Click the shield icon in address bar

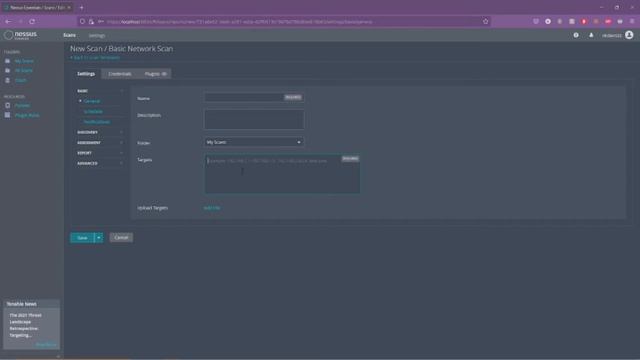click(82, 21)
